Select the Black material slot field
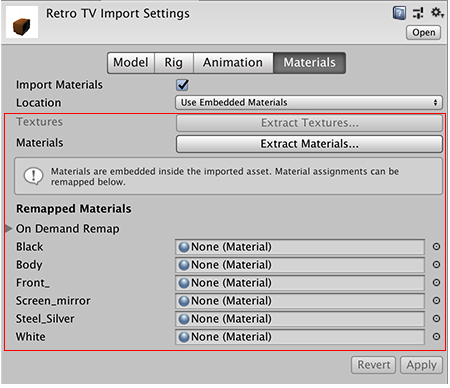Viewport: 450px width, 388px height. point(300,247)
